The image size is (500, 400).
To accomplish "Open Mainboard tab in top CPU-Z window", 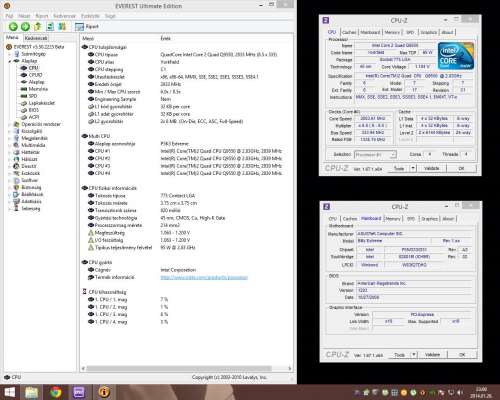I will tap(370, 32).
